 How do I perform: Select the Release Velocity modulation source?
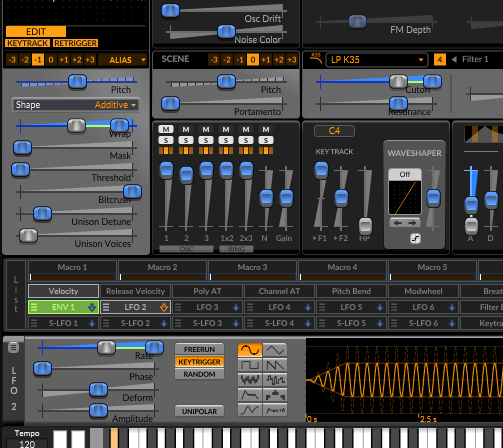click(135, 291)
